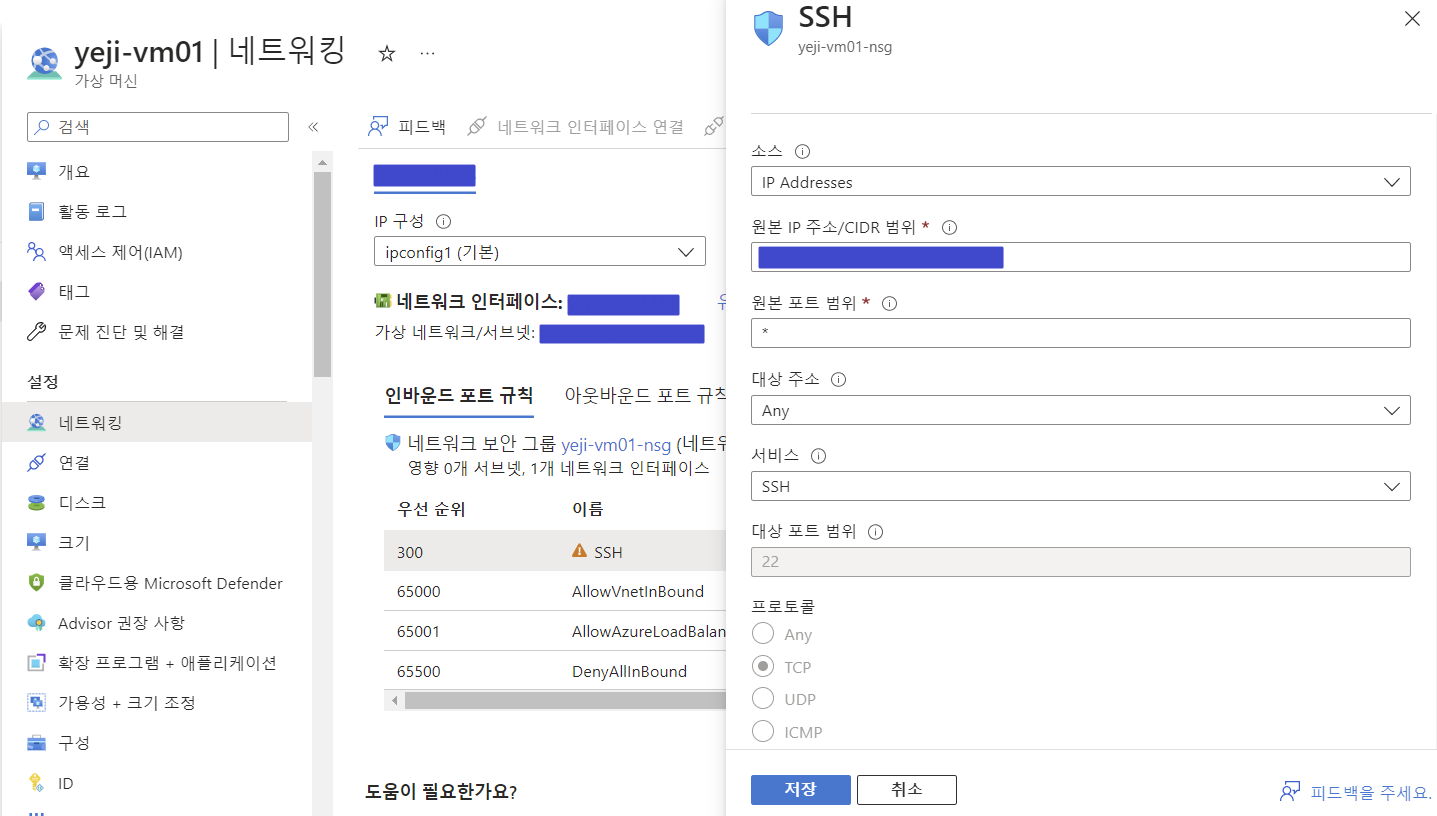
Task: Select the TCP protocol radio button
Action: (763, 666)
